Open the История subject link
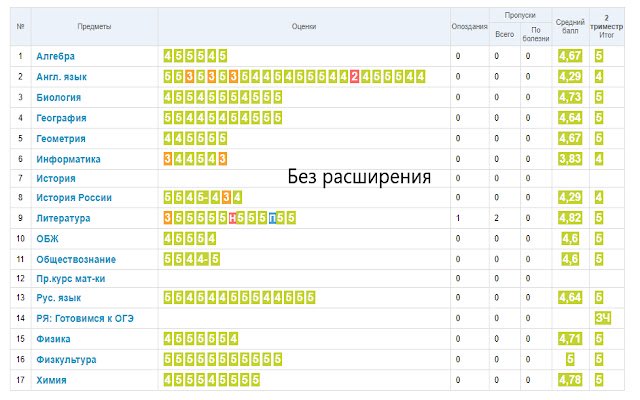 coord(56,178)
